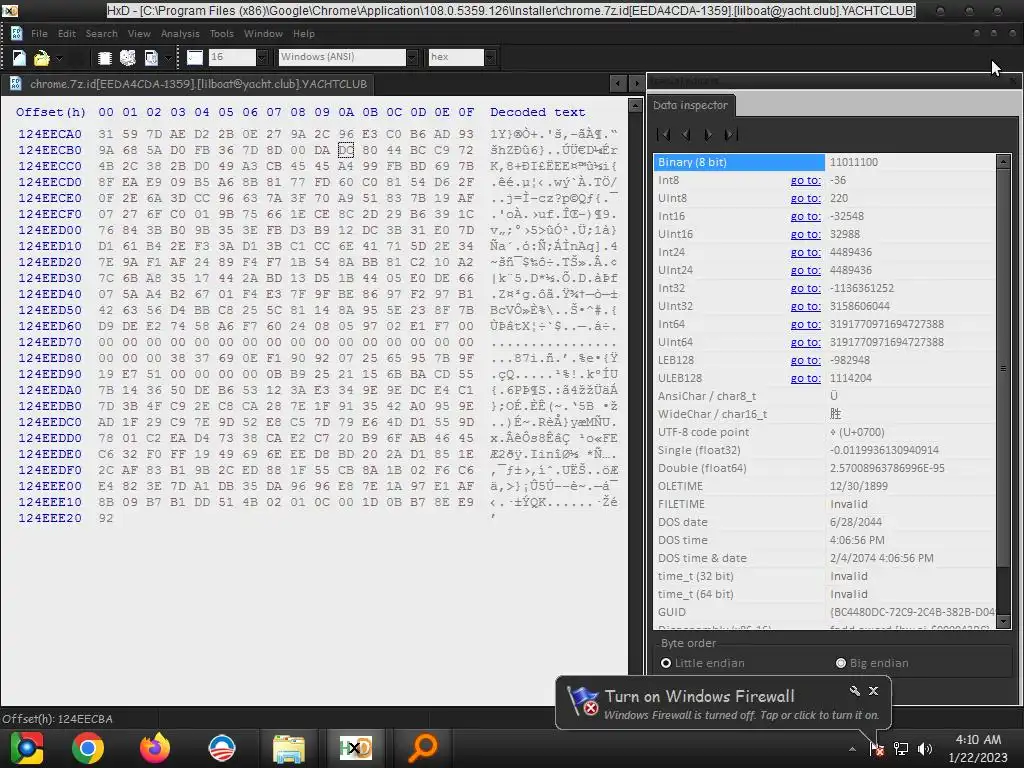Click the Action Center flag tray icon
The image size is (1024, 768).
876,749
